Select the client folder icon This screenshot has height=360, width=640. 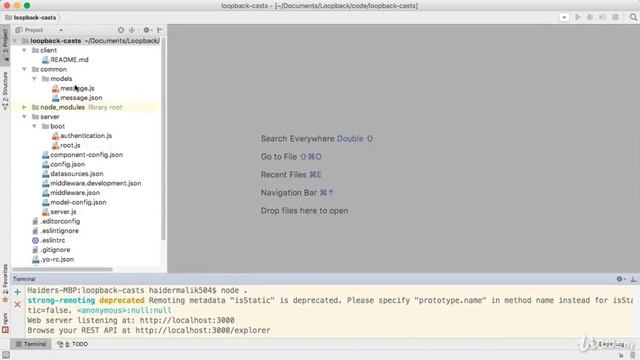pos(36,50)
